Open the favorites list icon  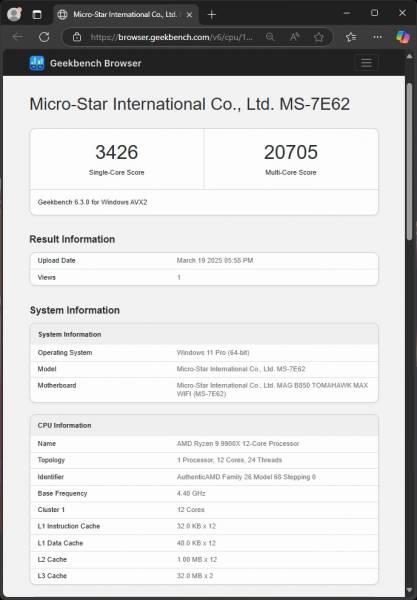tap(351, 37)
